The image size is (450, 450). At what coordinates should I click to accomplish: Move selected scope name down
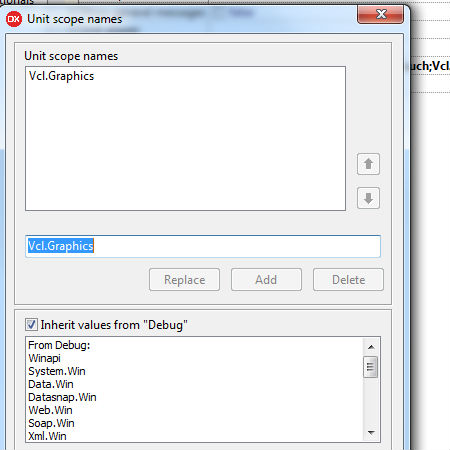click(368, 198)
